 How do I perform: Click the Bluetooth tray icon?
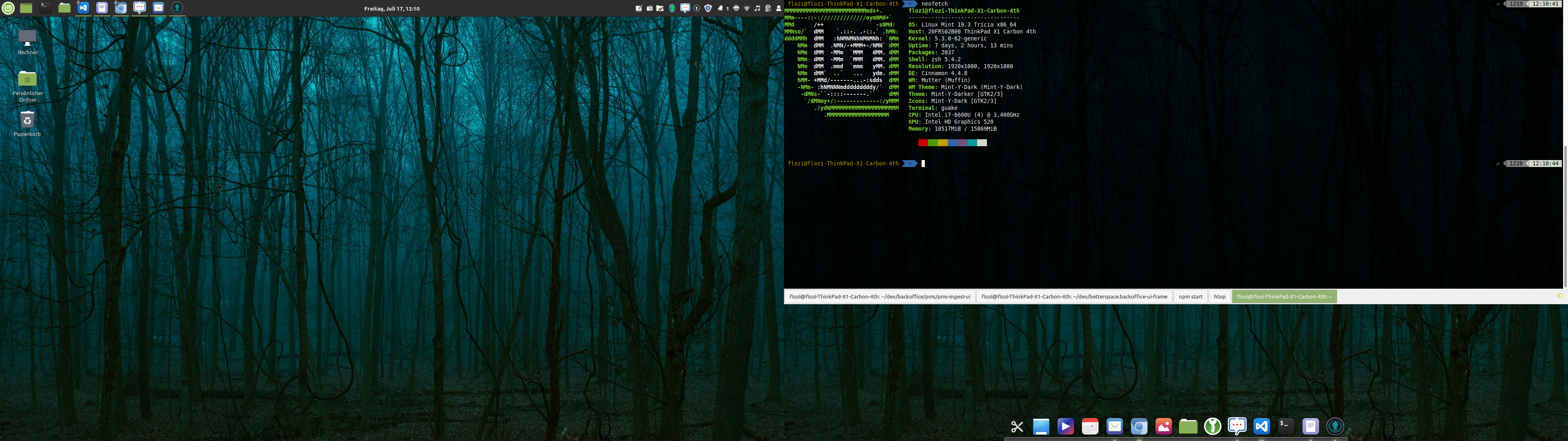point(672,9)
